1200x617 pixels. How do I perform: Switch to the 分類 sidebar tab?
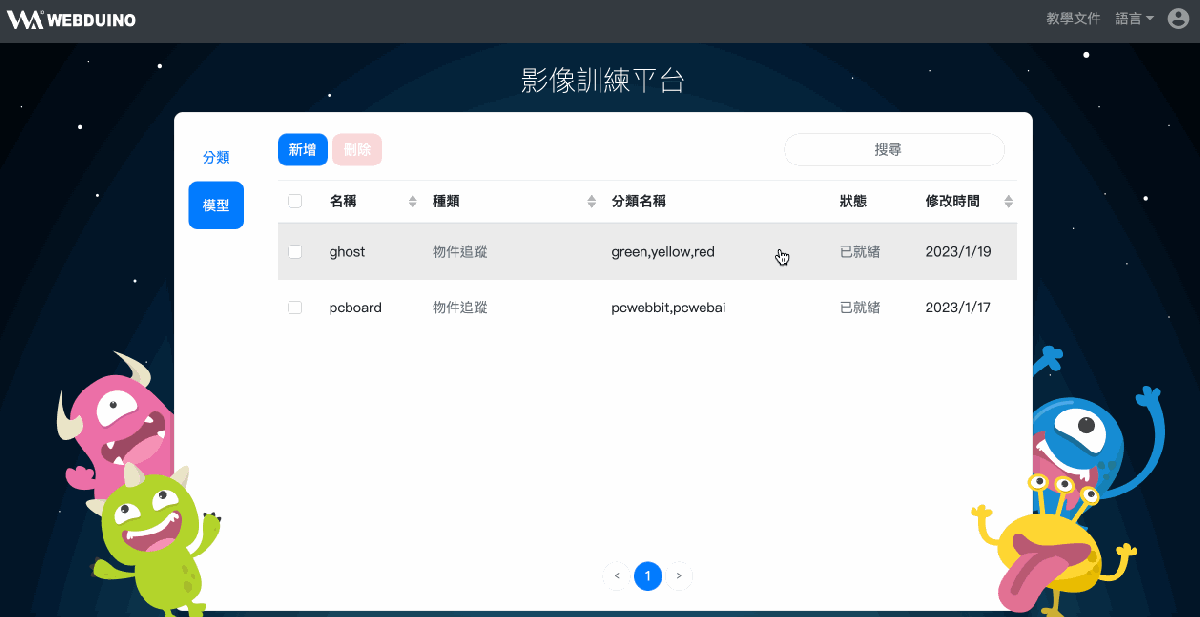click(x=216, y=157)
